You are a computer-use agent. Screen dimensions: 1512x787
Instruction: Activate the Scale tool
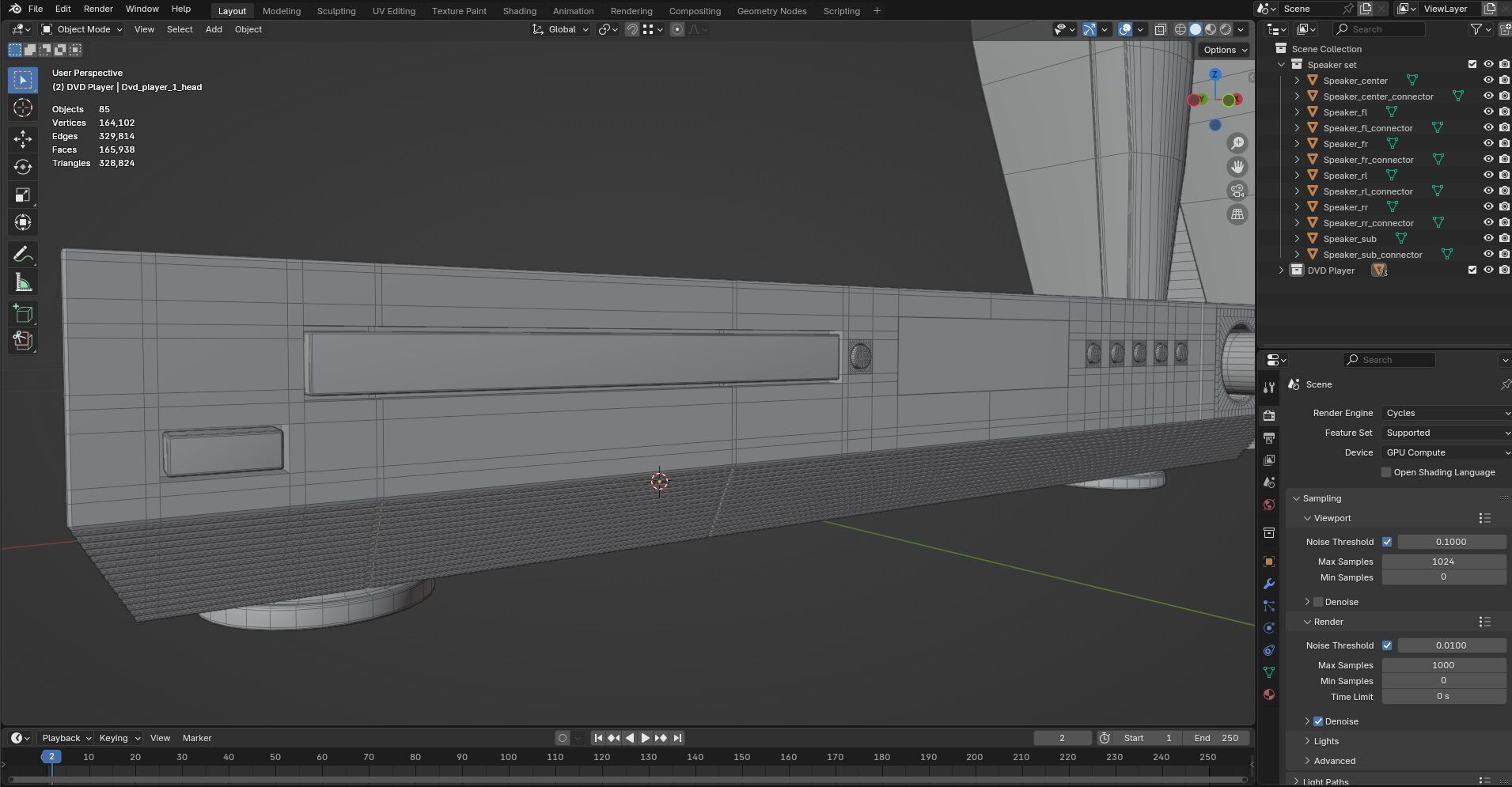point(23,195)
